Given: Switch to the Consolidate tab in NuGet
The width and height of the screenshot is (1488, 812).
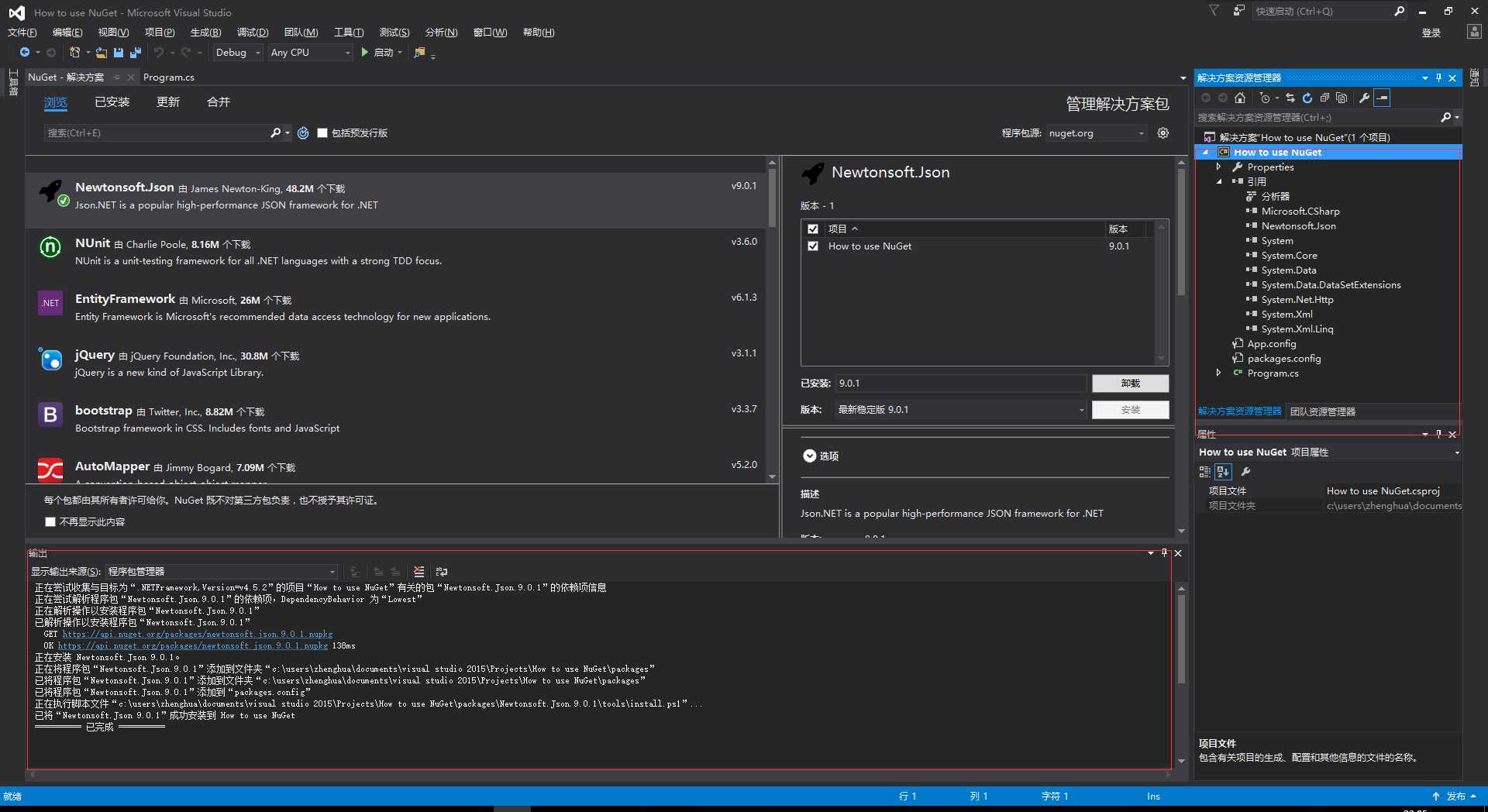Looking at the screenshot, I should tap(219, 102).
